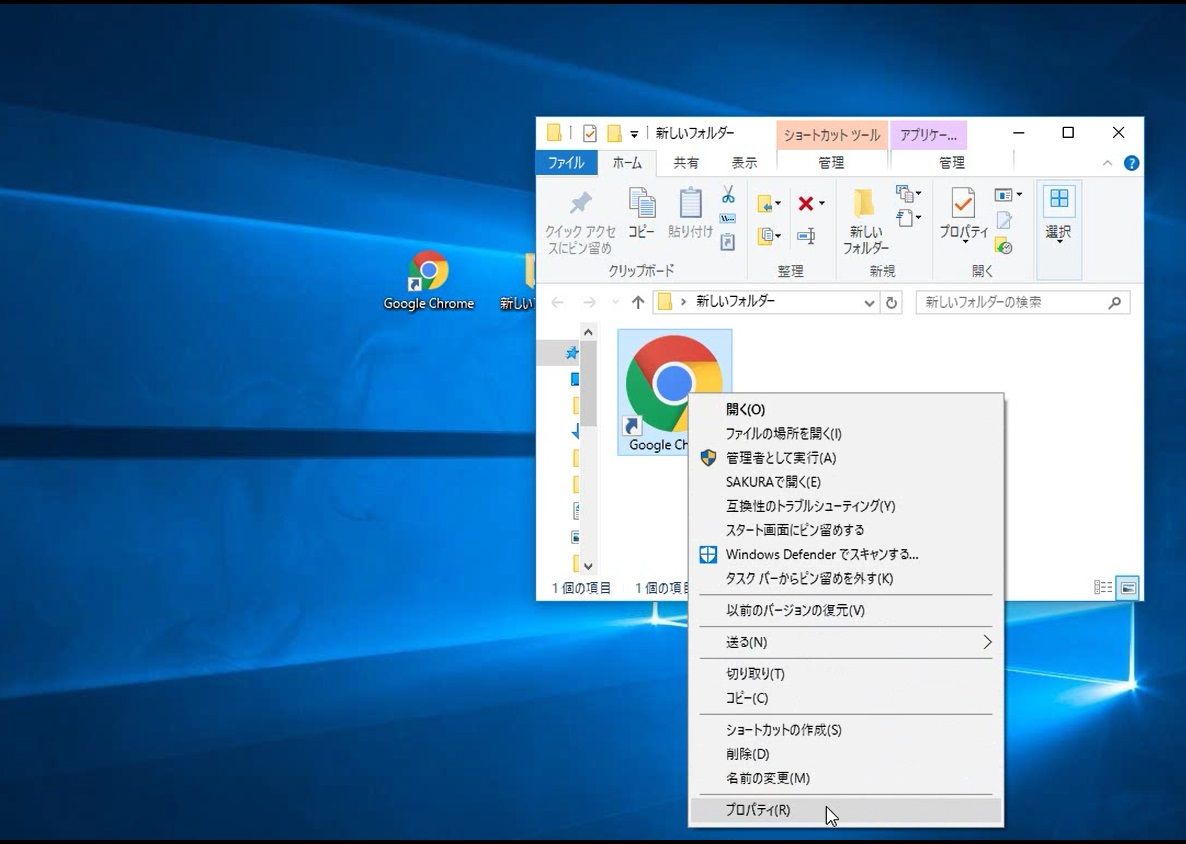Viewport: 1186px width, 844px height.
Task: Choose Delete (削除) in context menu
Action: click(847, 754)
